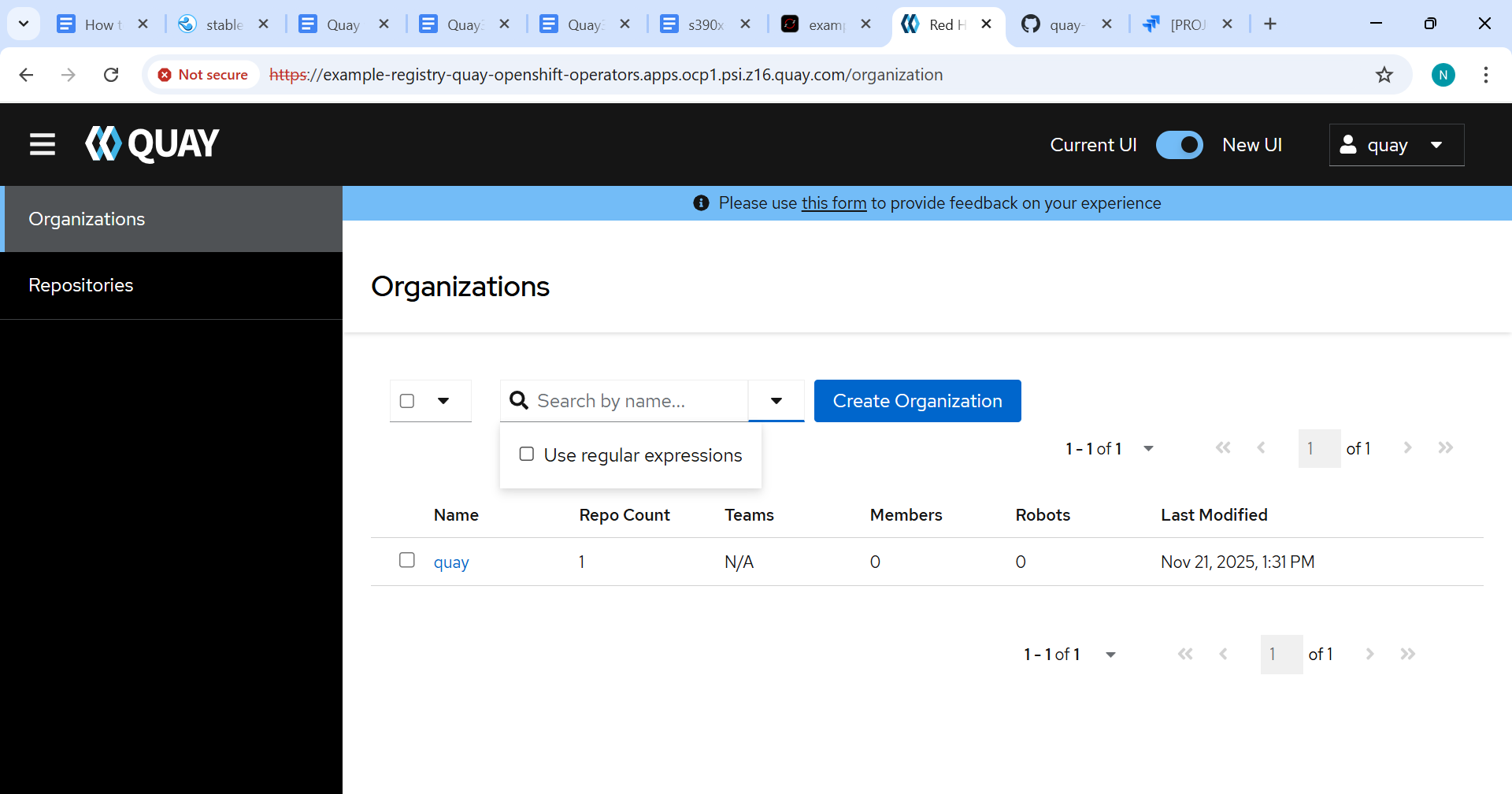Toggle the Current UI / New UI switch
Viewport: 1512px width, 794px height.
[x=1179, y=145]
